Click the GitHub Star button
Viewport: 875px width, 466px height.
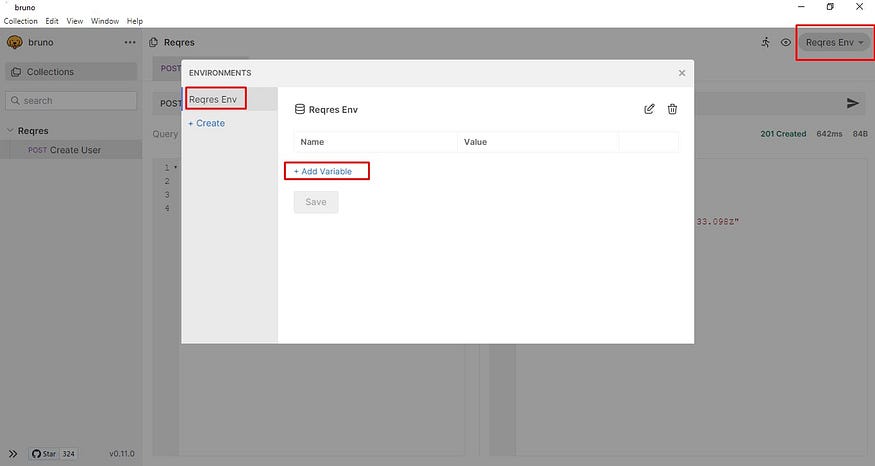(x=44, y=454)
